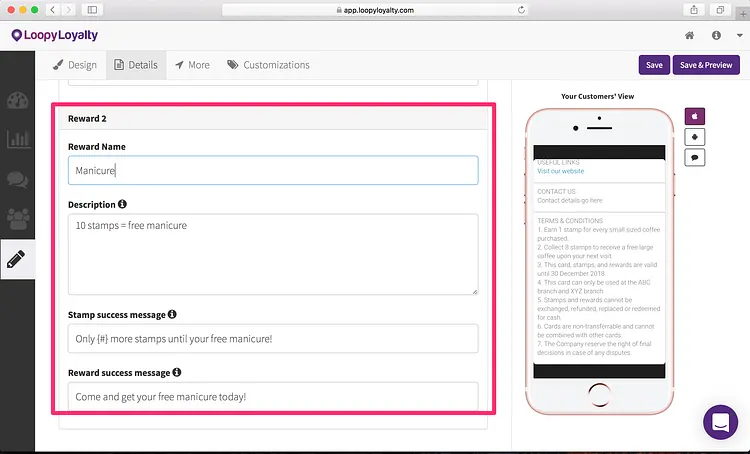Click the Visit our website link in preview

(560, 171)
